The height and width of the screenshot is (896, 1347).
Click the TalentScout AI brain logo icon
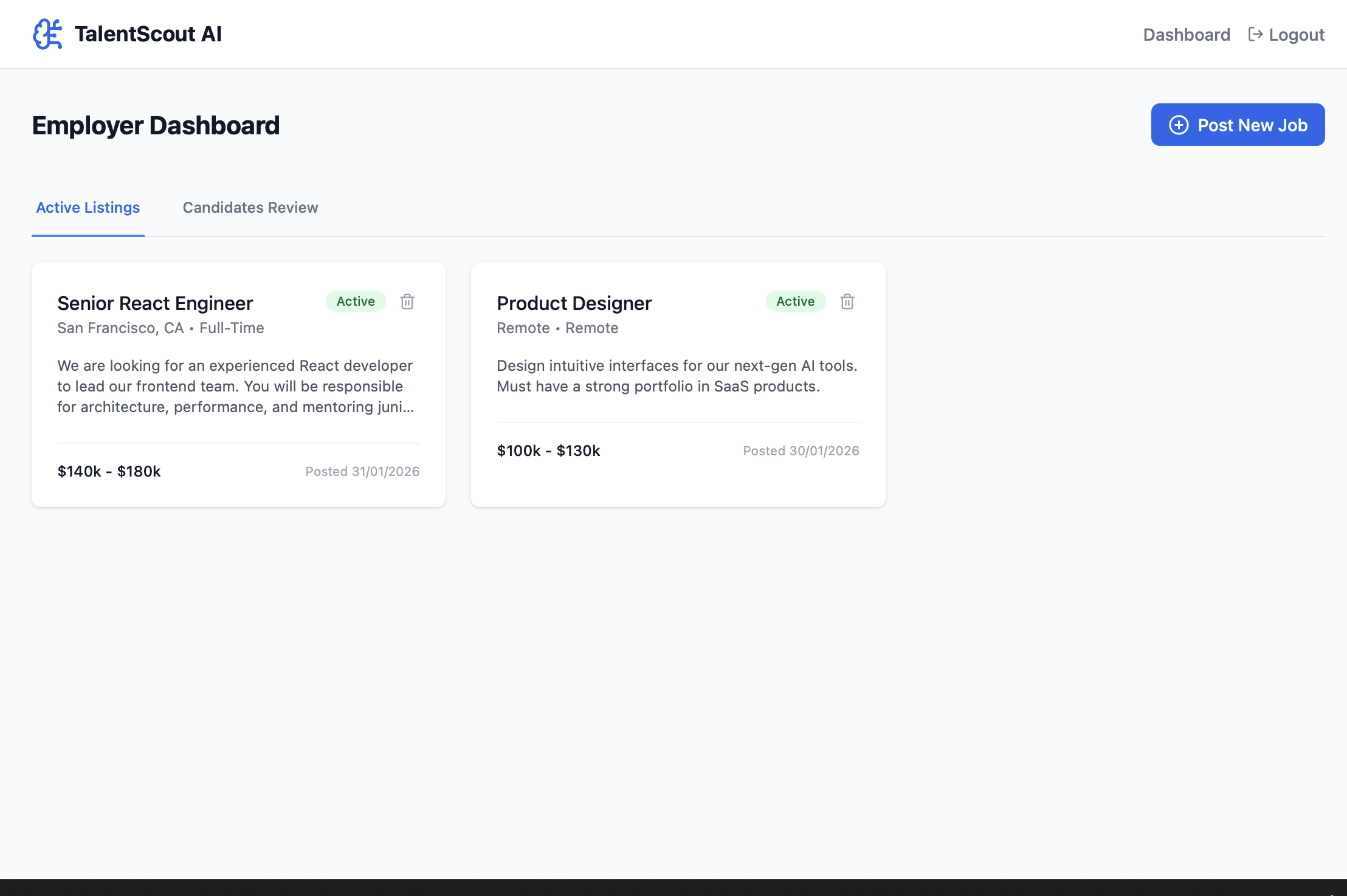click(x=47, y=34)
